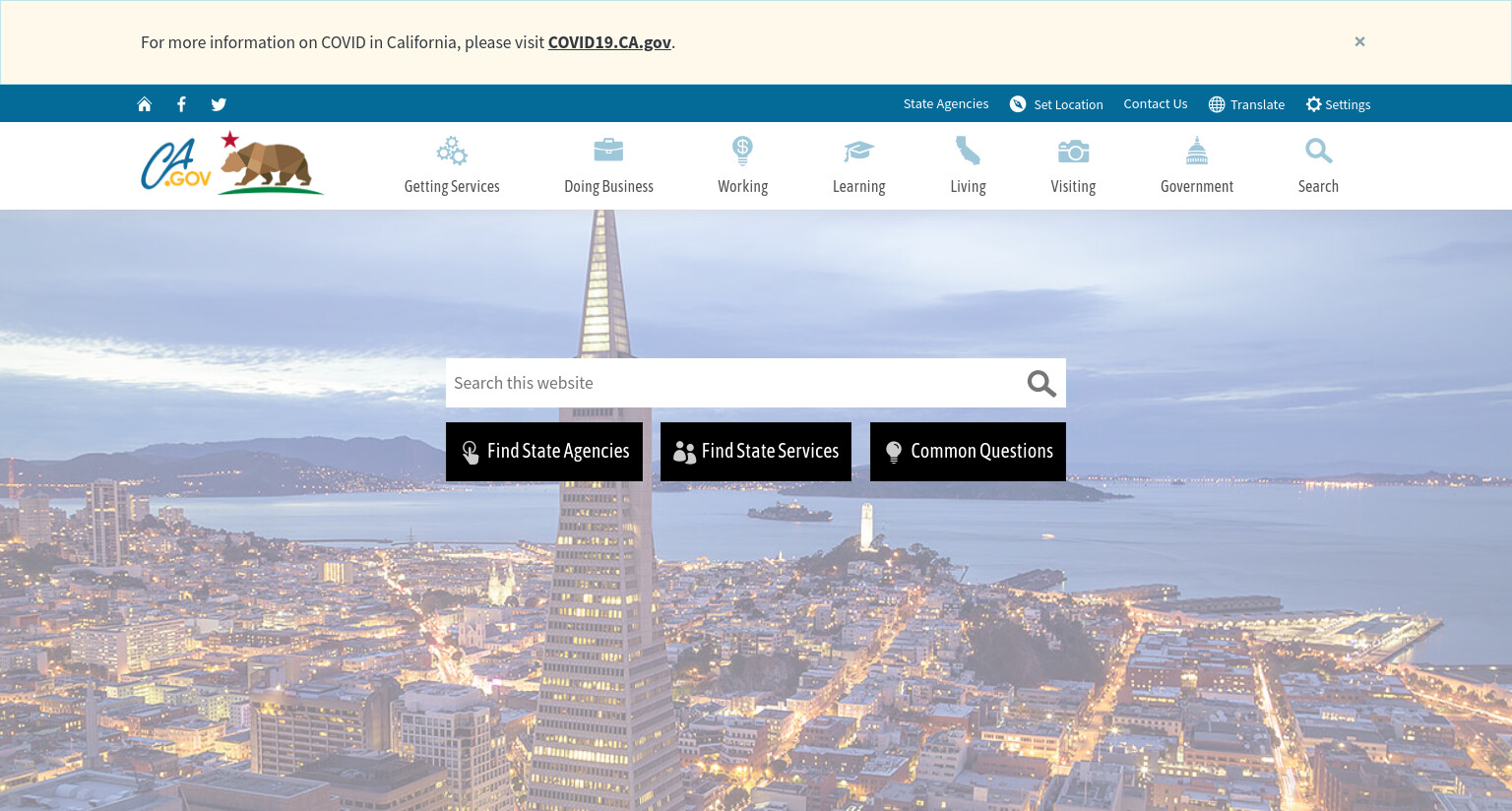The image size is (1512, 811).
Task: Open Getting Services menu label
Action: pyautogui.click(x=452, y=186)
